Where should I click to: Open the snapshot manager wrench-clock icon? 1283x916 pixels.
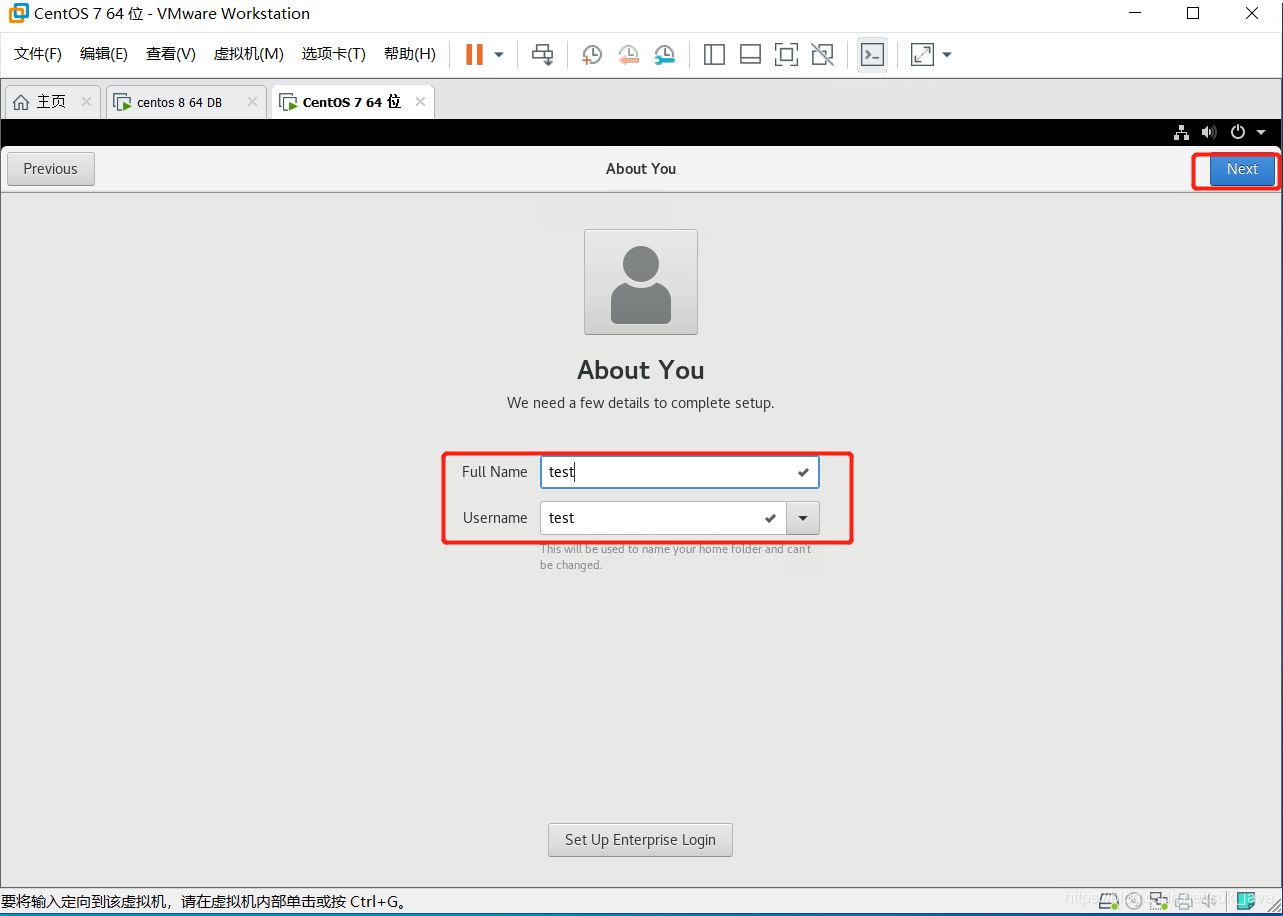(664, 54)
